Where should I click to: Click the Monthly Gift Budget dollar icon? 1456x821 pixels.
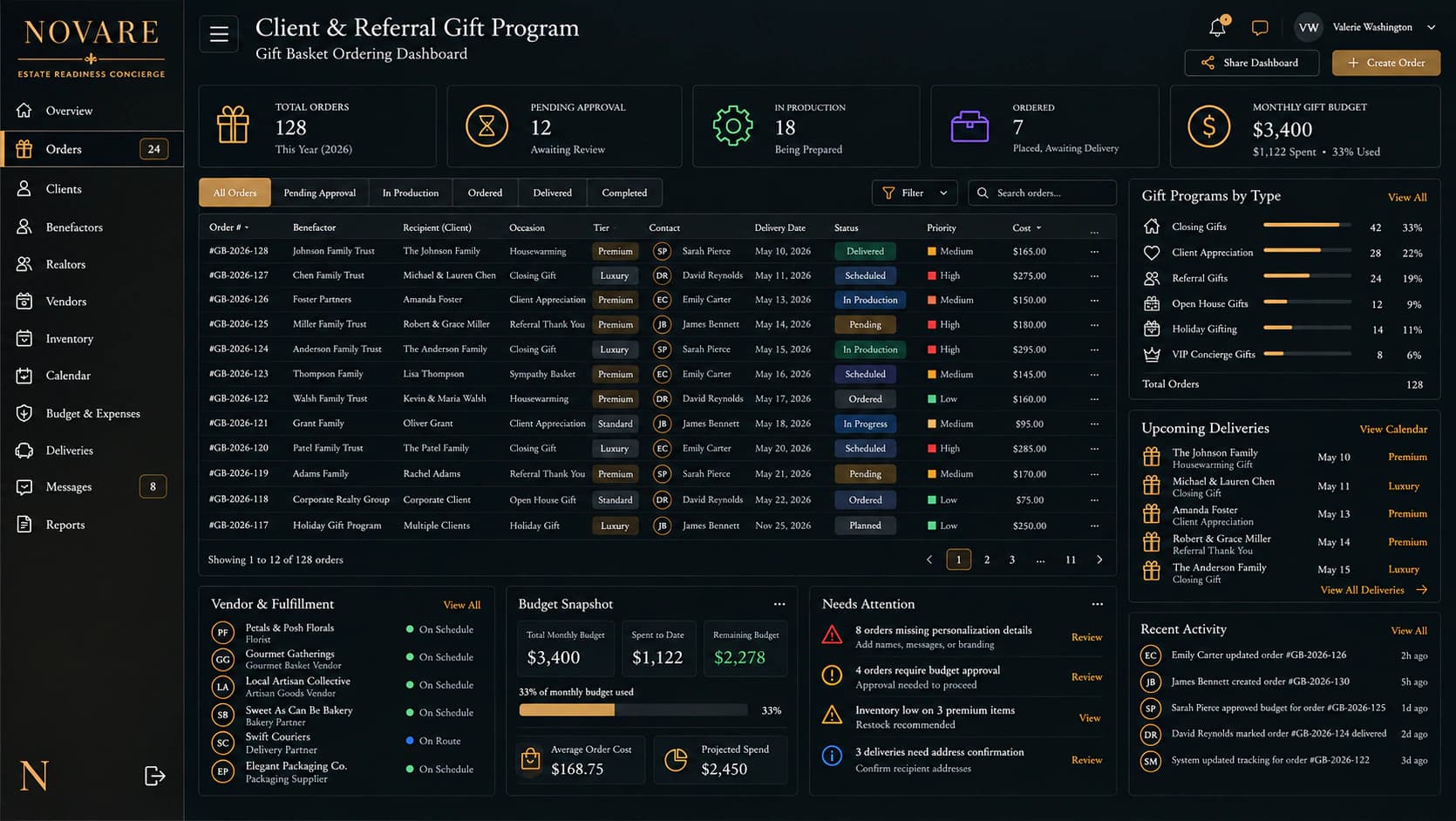tap(1208, 127)
